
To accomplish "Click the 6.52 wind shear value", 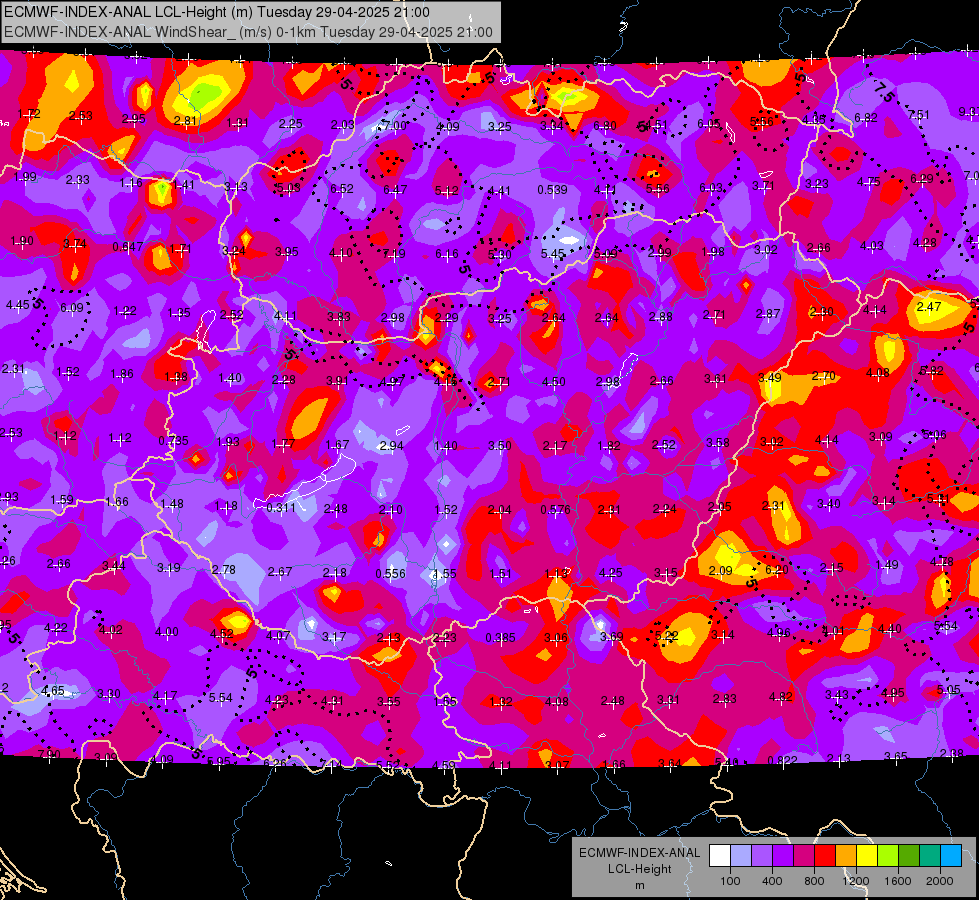I will pyautogui.click(x=342, y=189).
